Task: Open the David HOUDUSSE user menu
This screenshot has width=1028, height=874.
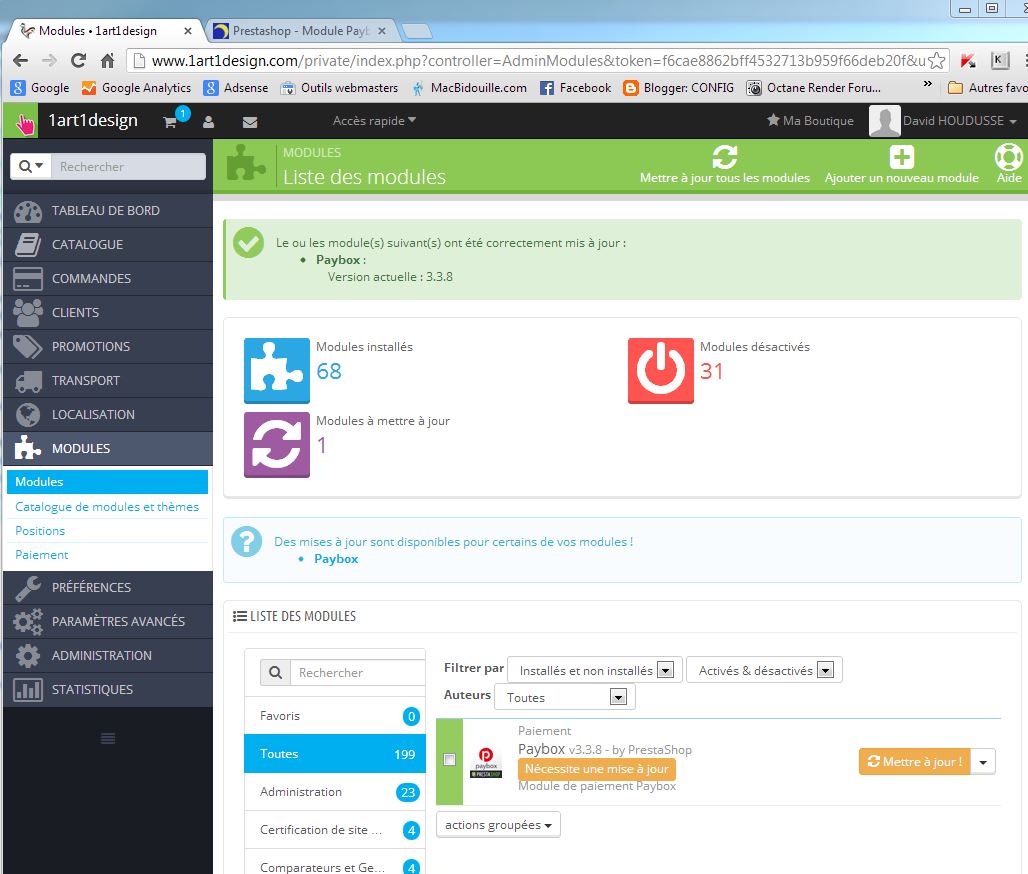Action: [960, 121]
